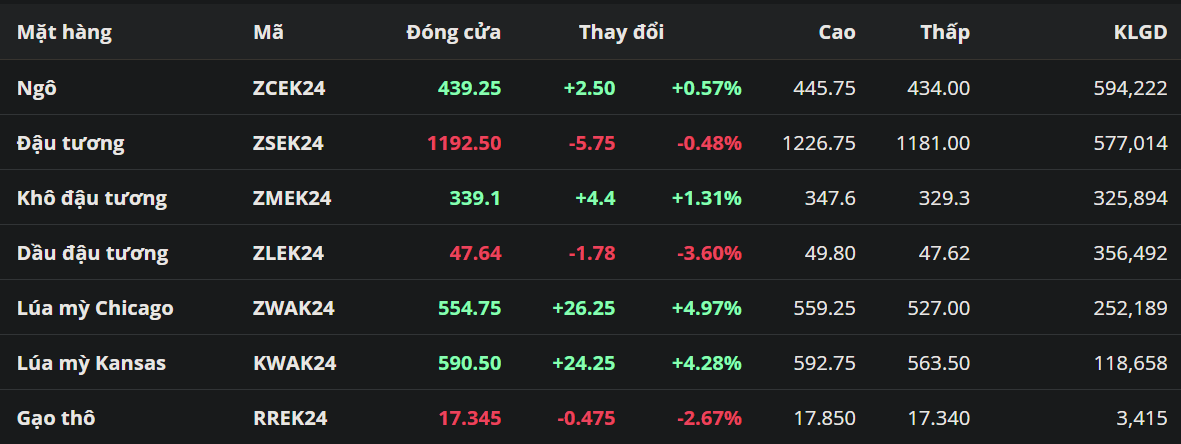
Task: Click the ZCEK24 contract code
Action: pyautogui.click(x=289, y=88)
